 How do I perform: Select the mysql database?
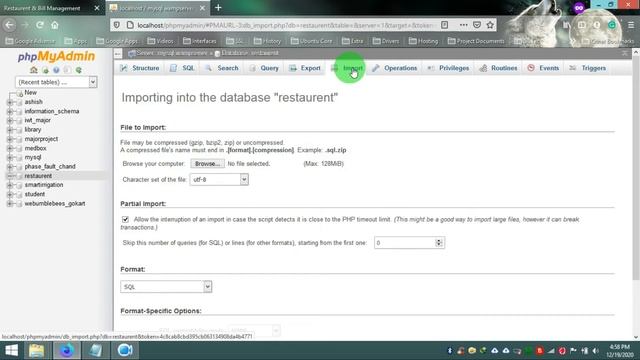[x=33, y=157]
